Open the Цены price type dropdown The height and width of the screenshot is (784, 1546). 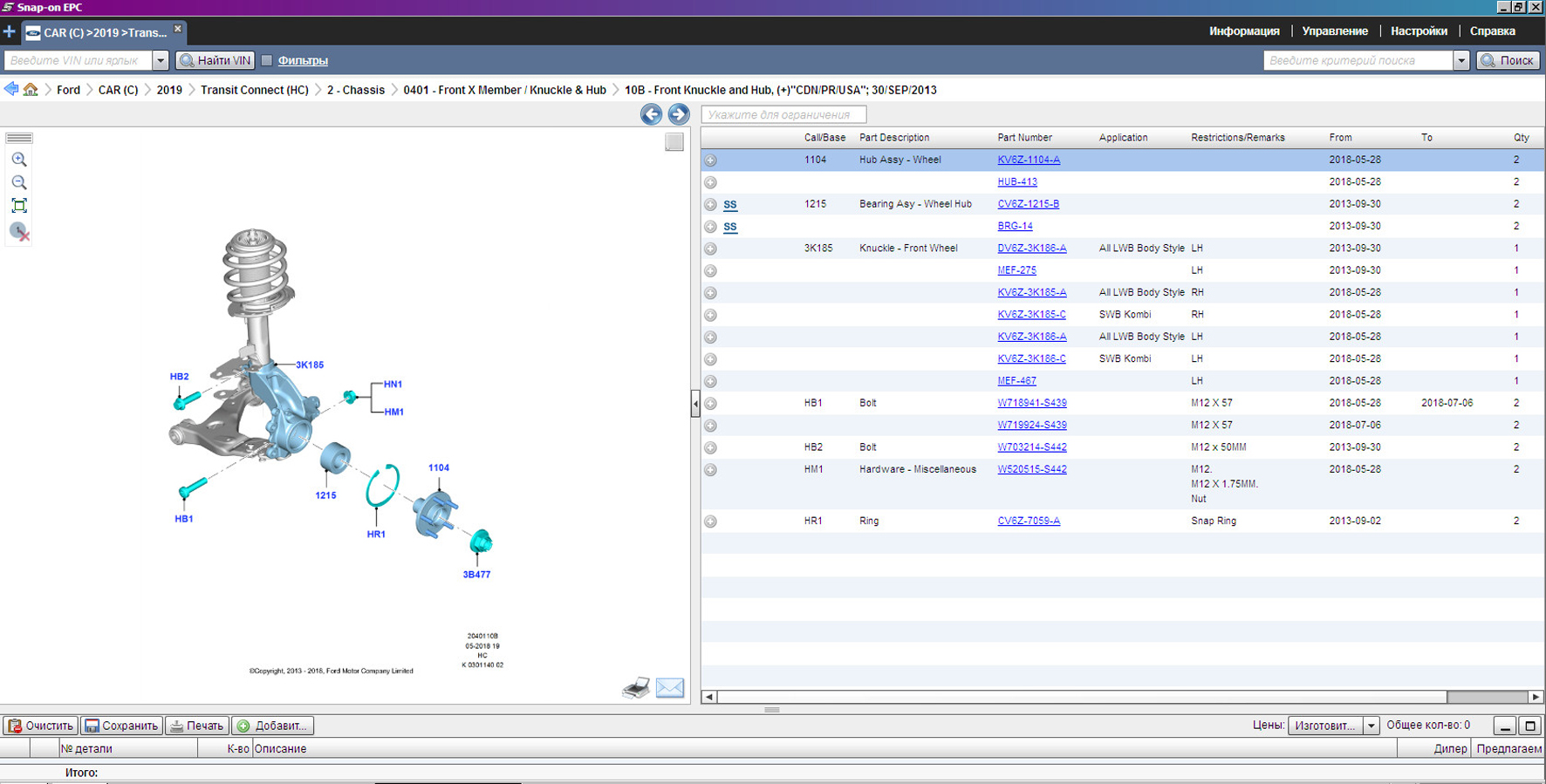tap(1371, 726)
